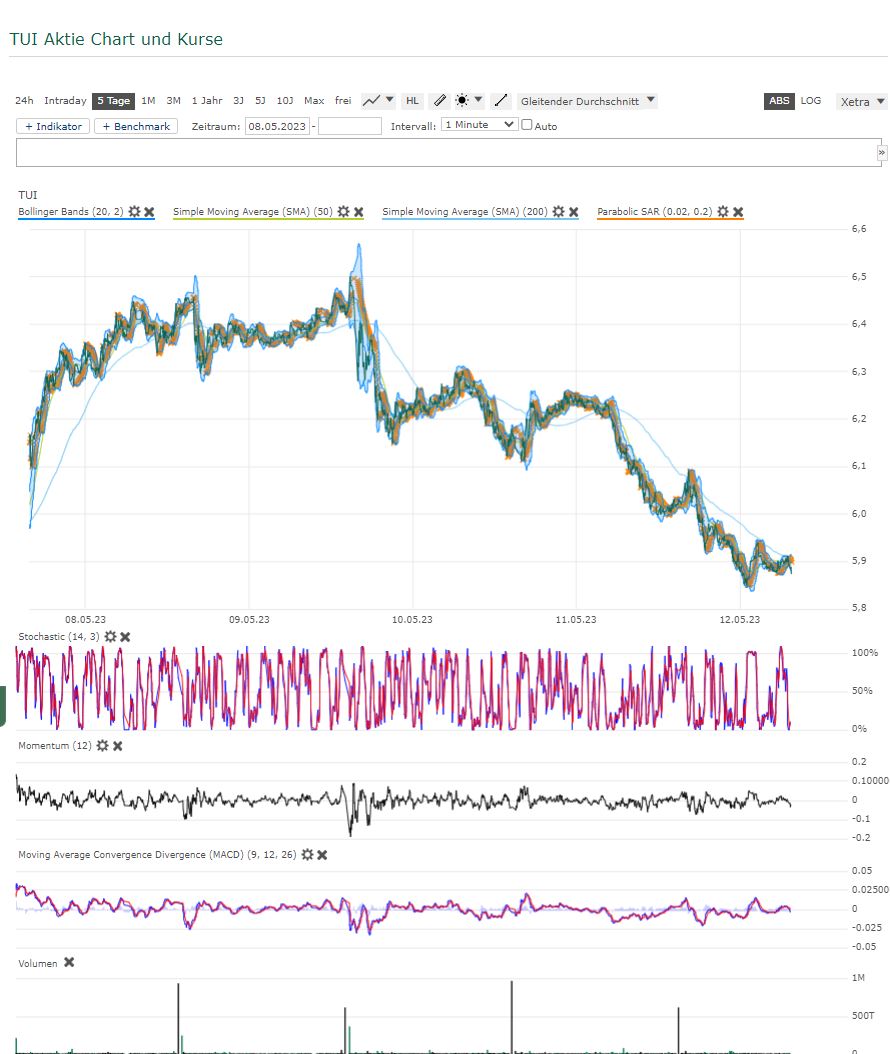The image size is (890, 1054).
Task: Click the 10.05.23 date axis label
Action: point(412,619)
